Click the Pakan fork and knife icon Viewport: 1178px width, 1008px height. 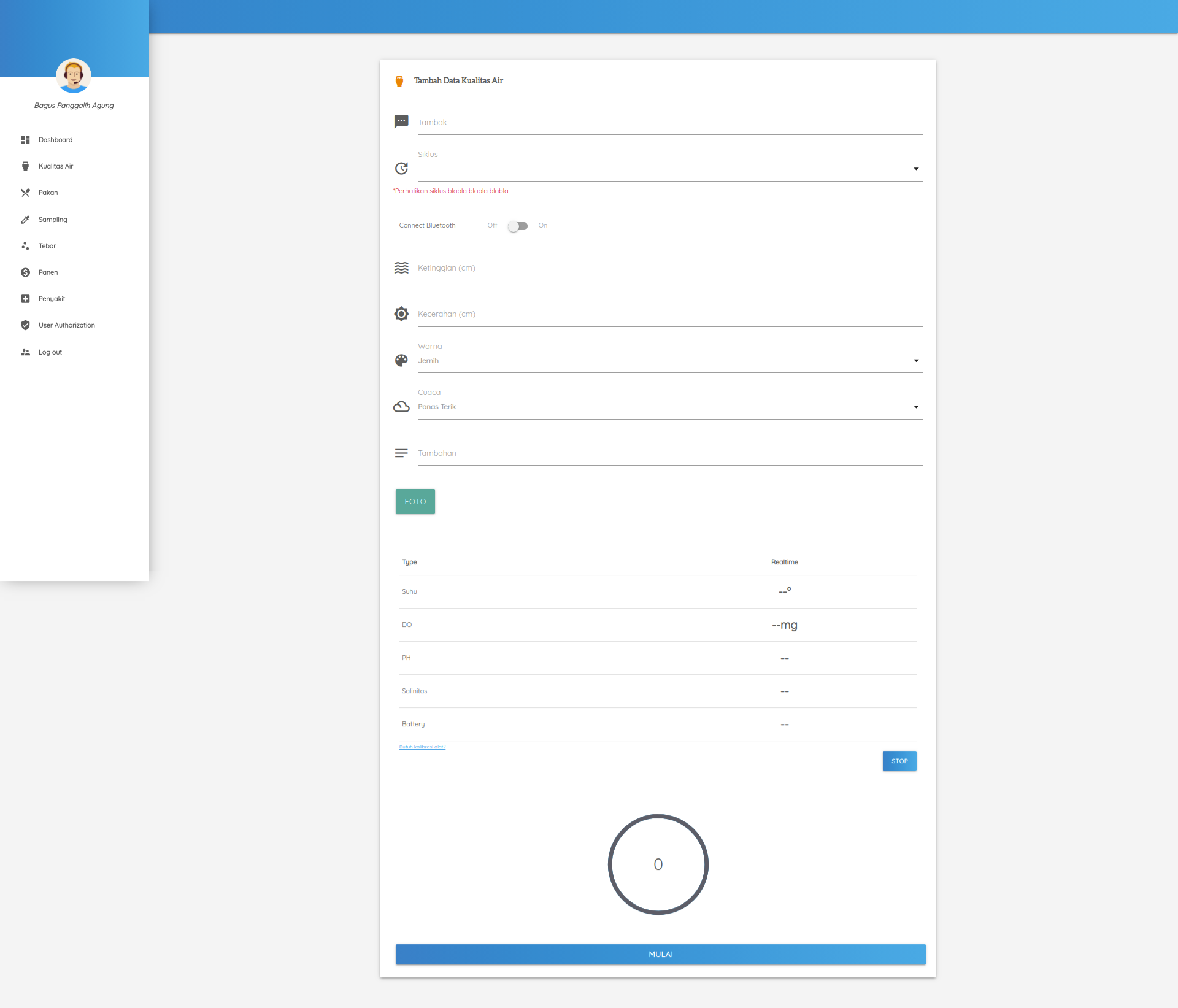pos(25,193)
